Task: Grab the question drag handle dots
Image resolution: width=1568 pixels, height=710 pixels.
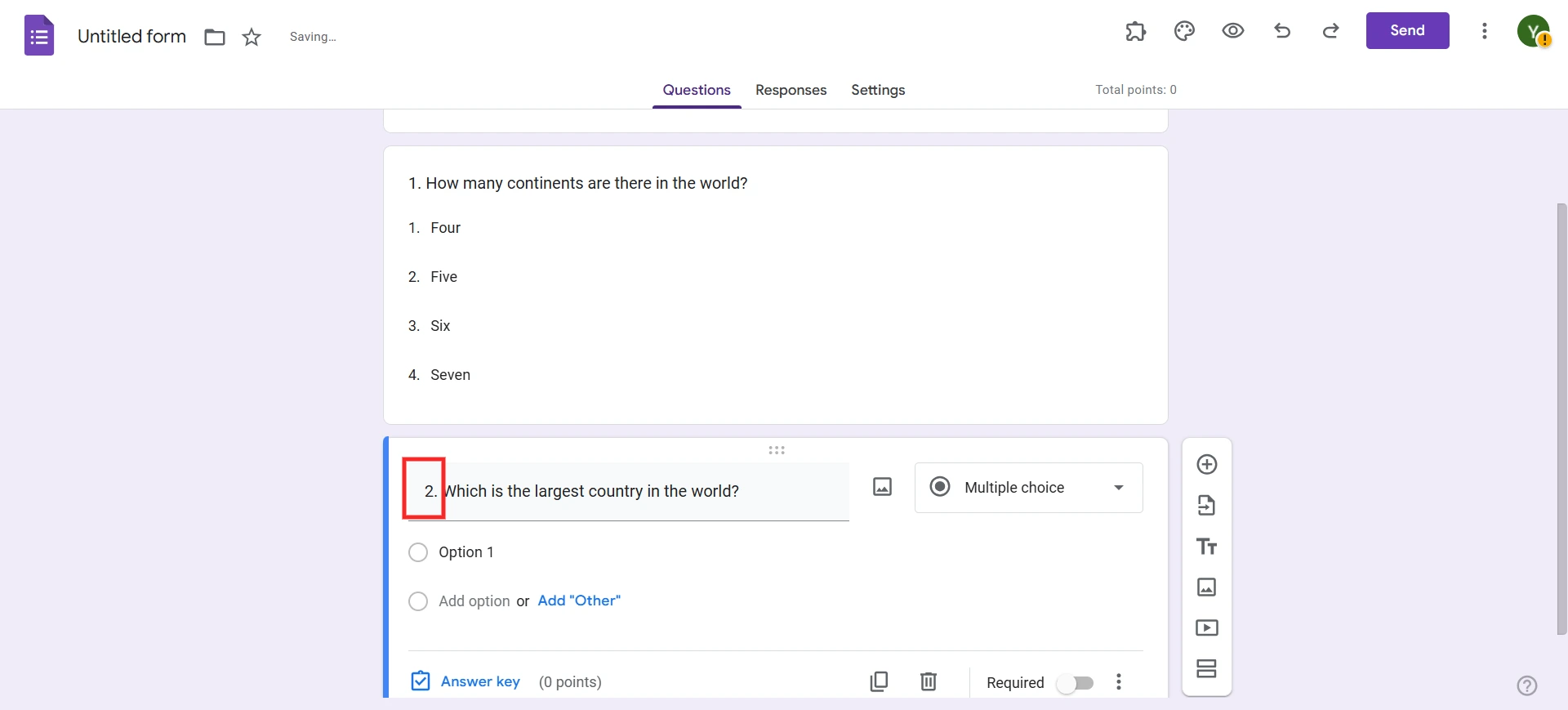Action: click(x=777, y=450)
